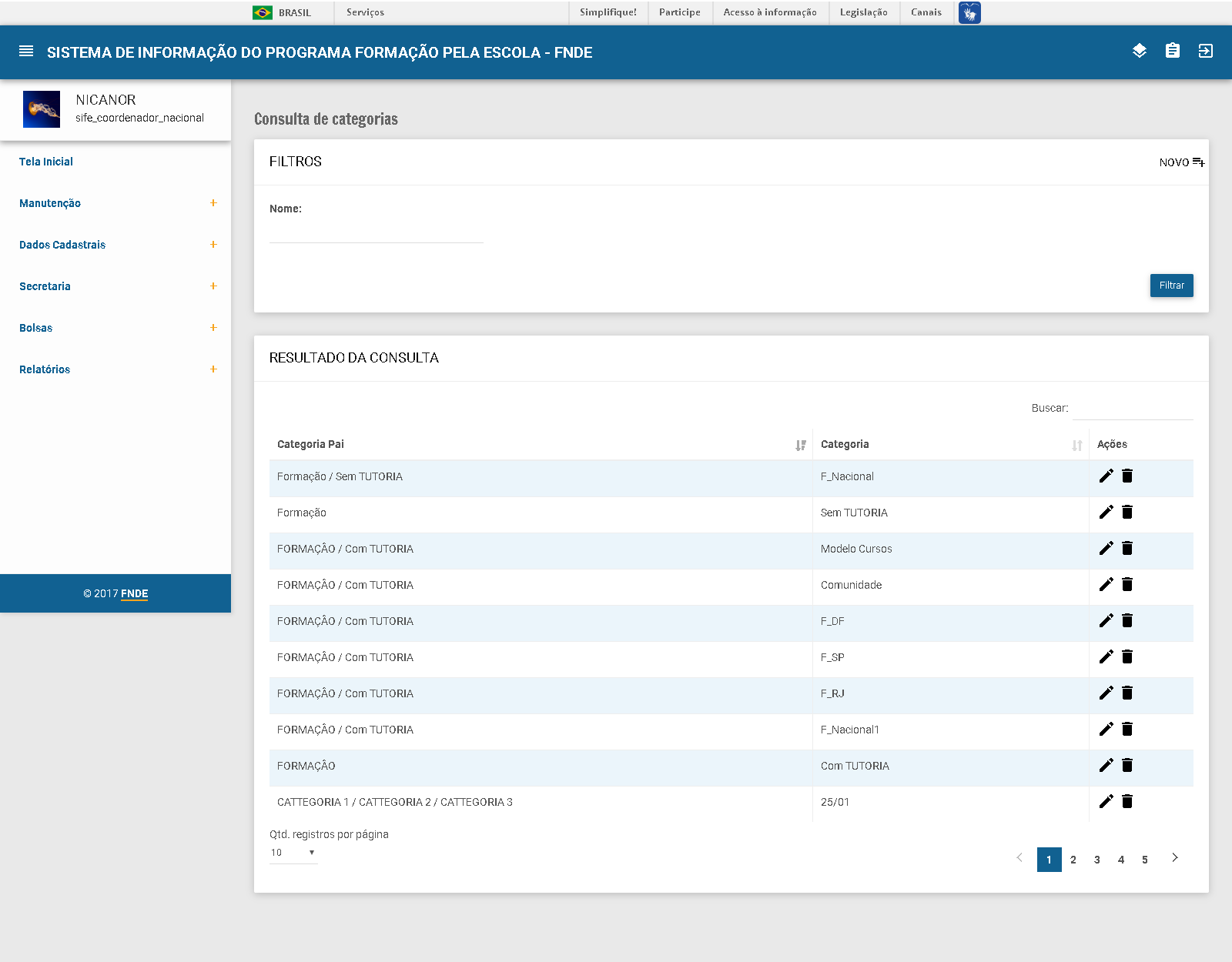The height and width of the screenshot is (962, 1232).
Task: Expand the Bolsas sidebar menu
Action: pos(213,328)
